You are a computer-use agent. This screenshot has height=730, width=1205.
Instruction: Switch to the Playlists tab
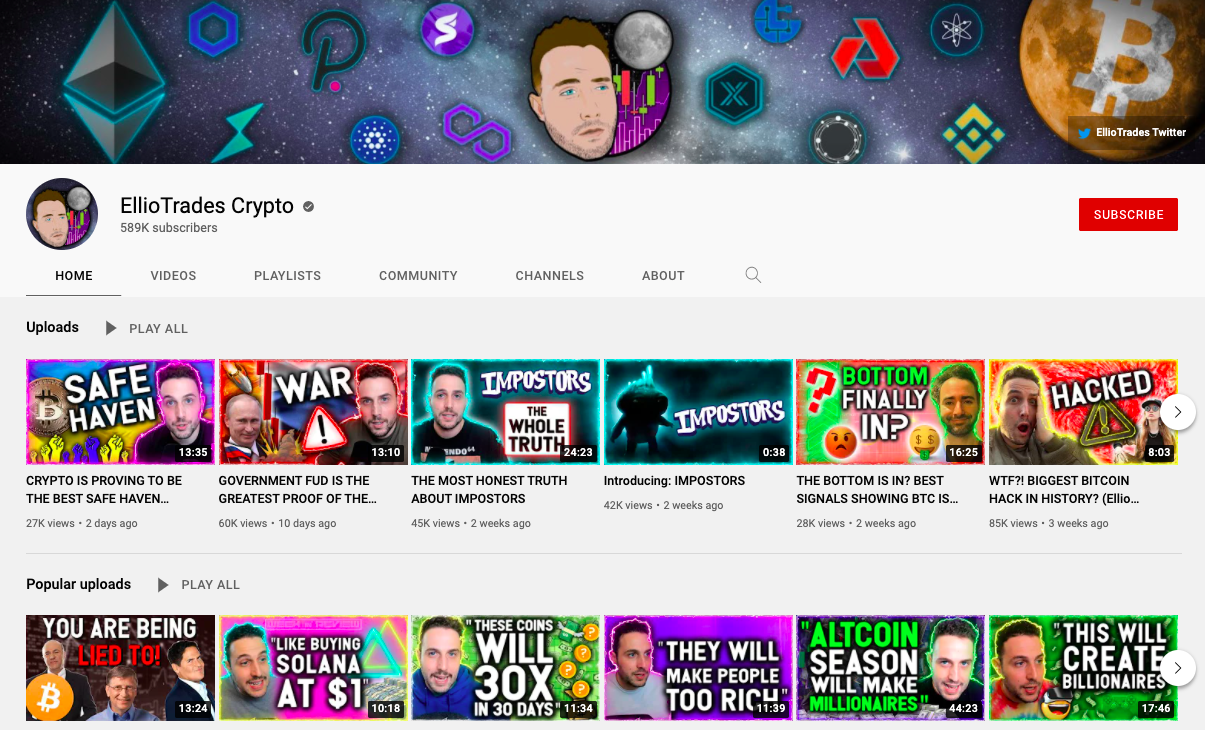pyautogui.click(x=287, y=275)
